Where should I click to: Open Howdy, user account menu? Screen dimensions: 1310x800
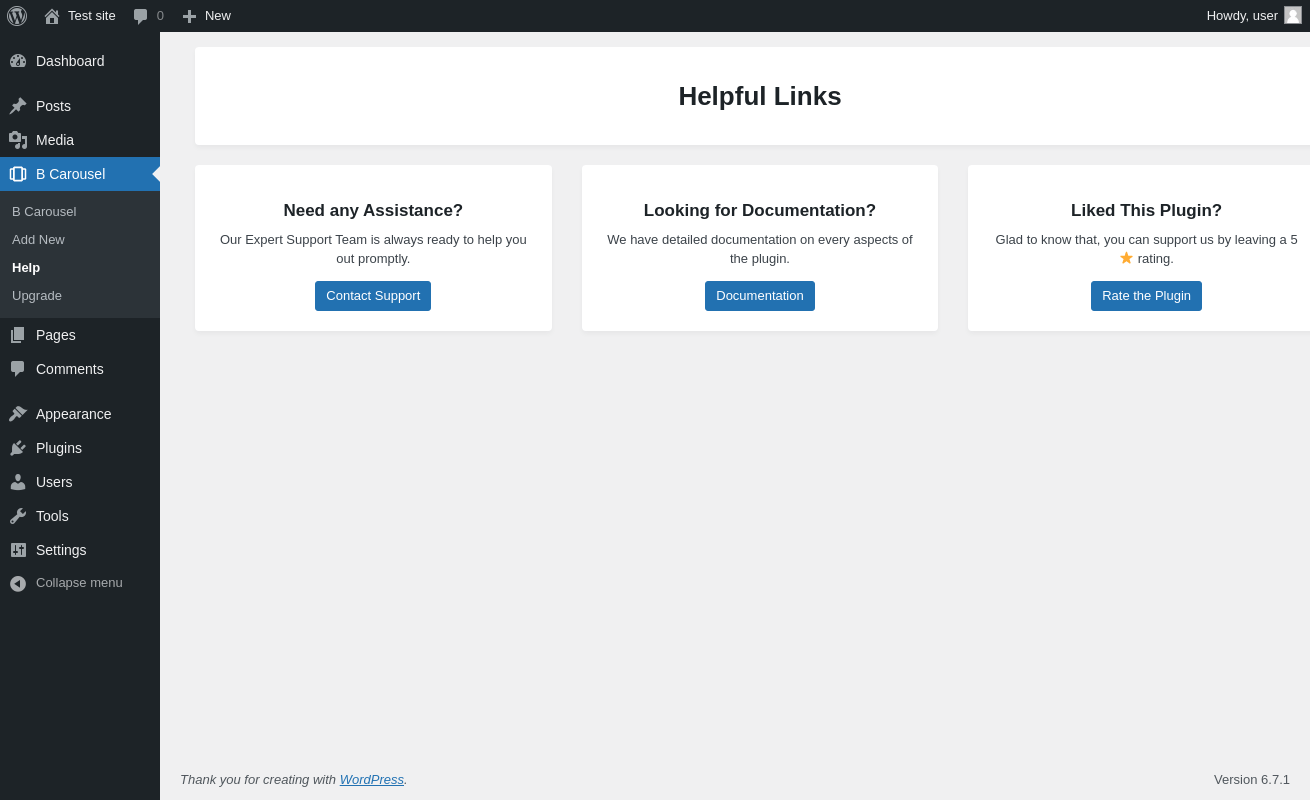click(x=1254, y=16)
